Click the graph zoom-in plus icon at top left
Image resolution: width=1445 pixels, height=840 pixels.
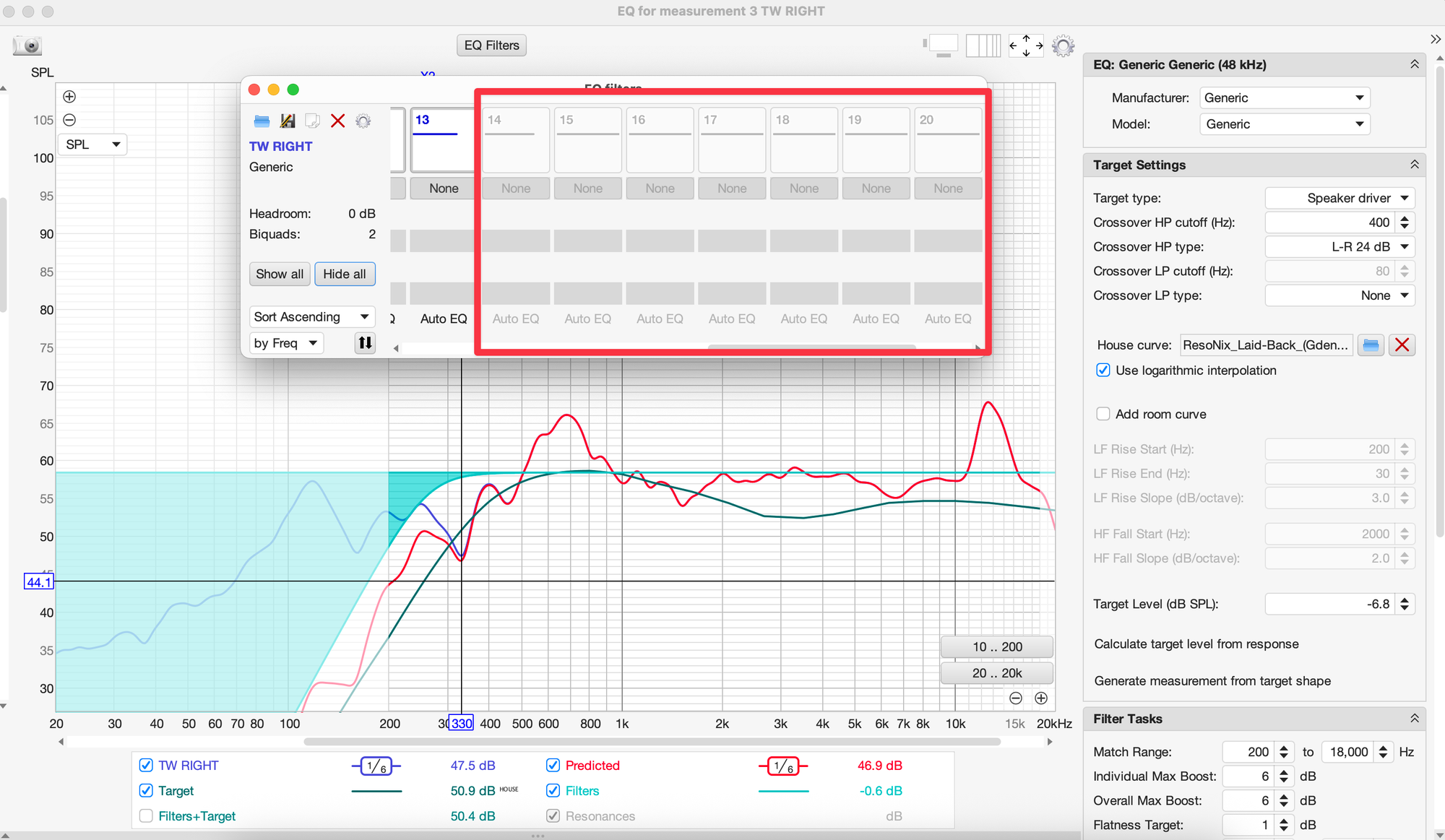(x=69, y=97)
